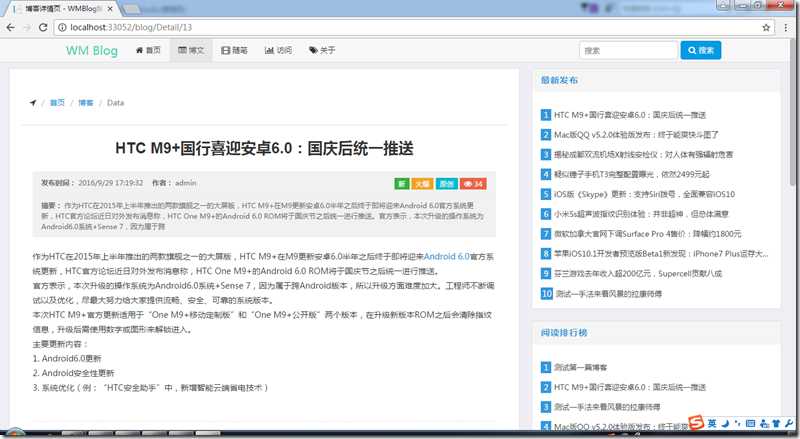Open latest post 1 about HTC M9+

(630, 115)
